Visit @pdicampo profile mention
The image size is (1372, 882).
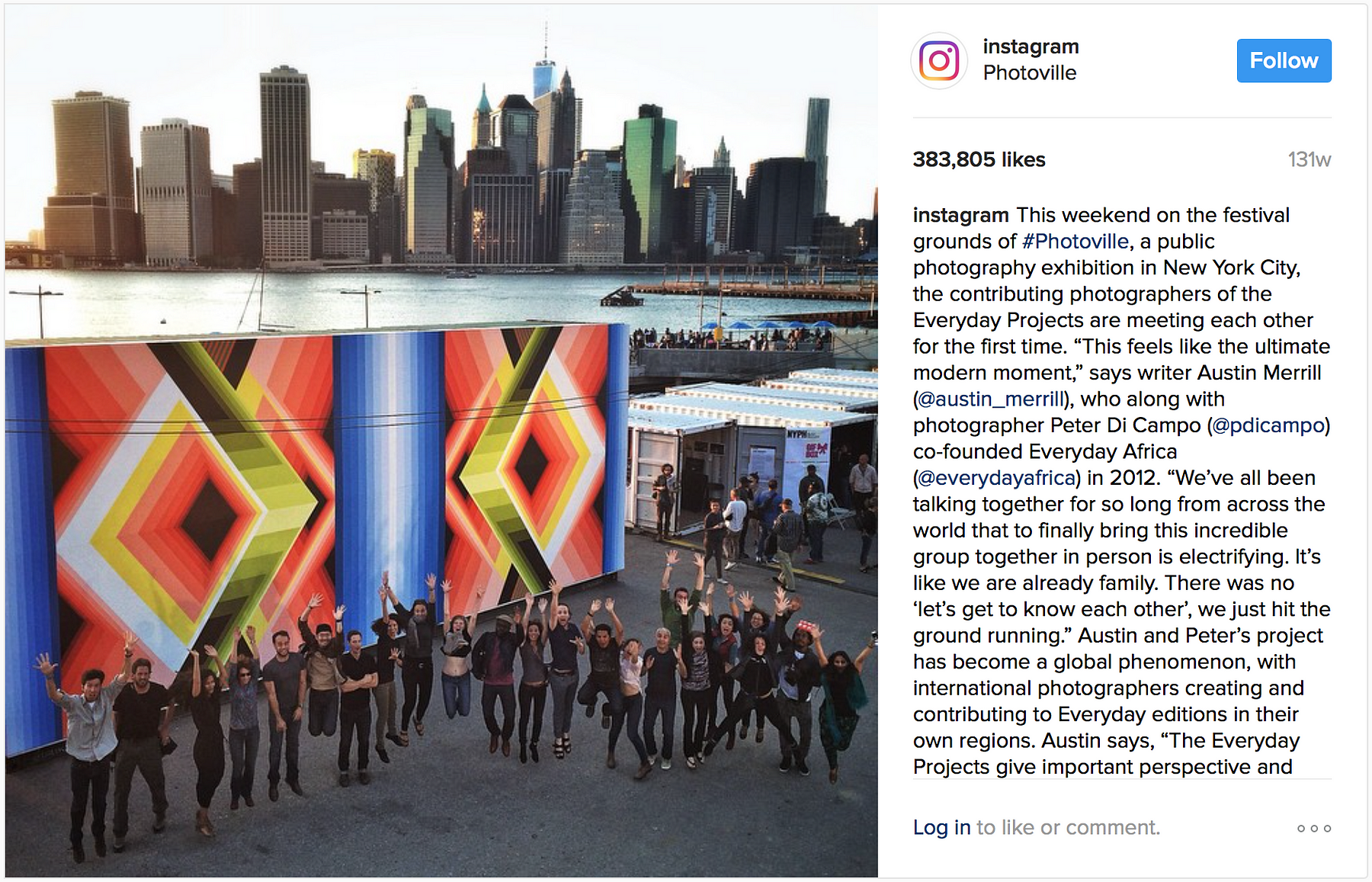1268,425
